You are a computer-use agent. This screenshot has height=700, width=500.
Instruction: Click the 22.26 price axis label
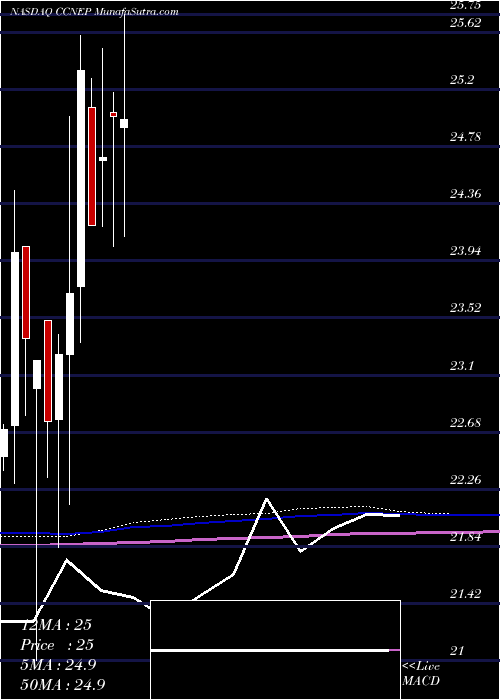tap(466, 480)
